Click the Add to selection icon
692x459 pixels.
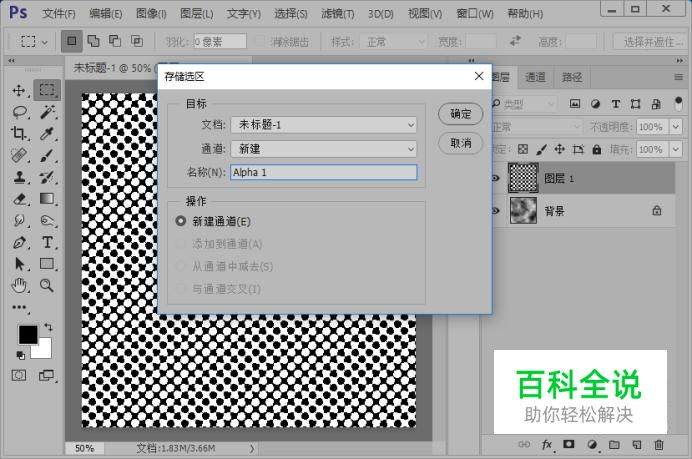click(94, 41)
